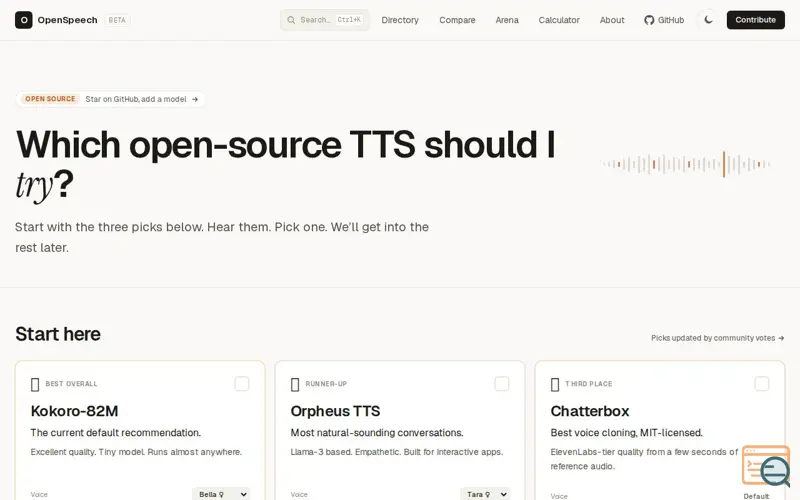Click the Contribute button

(756, 20)
